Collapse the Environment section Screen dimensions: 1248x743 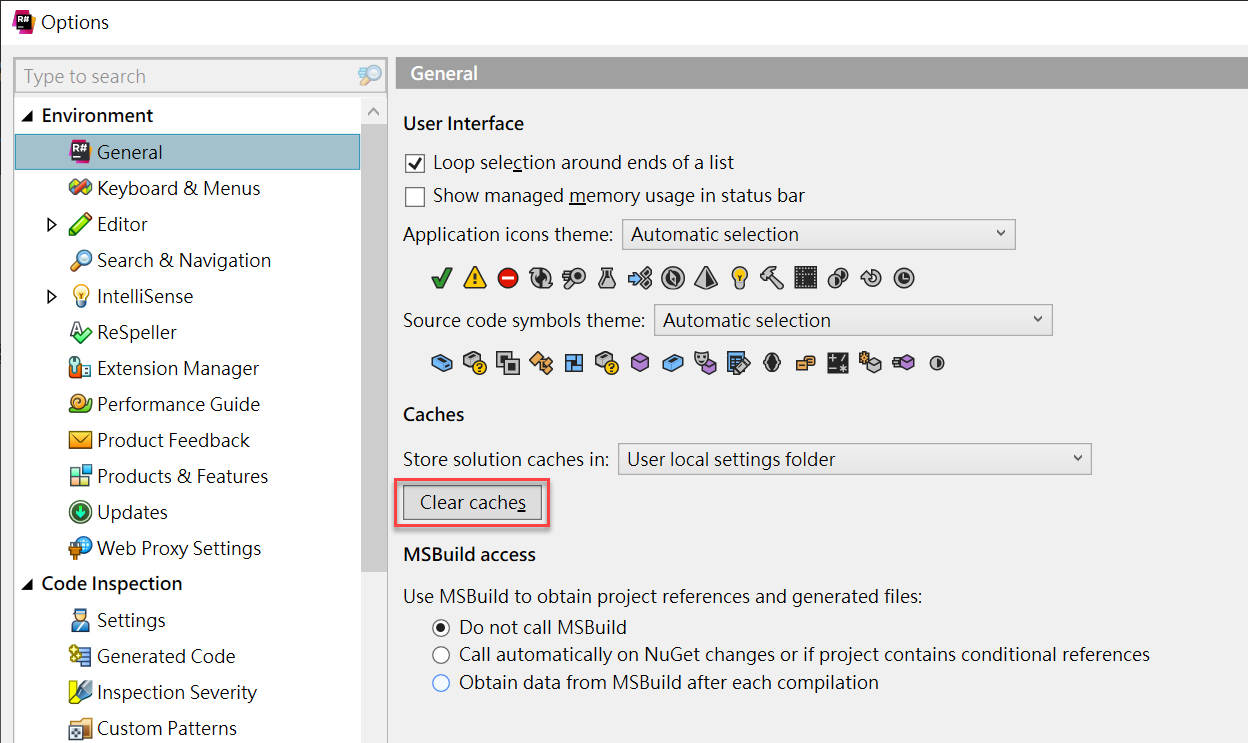click(x=28, y=115)
